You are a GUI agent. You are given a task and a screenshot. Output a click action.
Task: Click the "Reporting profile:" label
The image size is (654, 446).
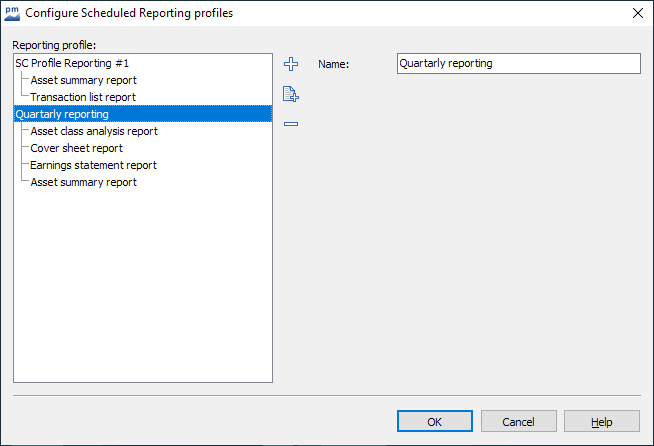coord(54,45)
